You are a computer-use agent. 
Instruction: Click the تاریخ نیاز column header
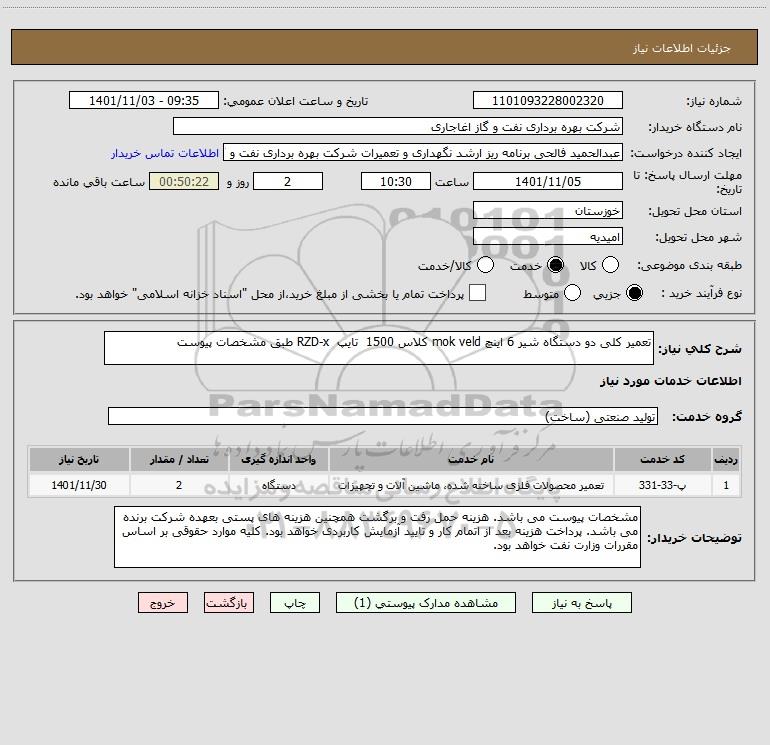click(x=79, y=459)
